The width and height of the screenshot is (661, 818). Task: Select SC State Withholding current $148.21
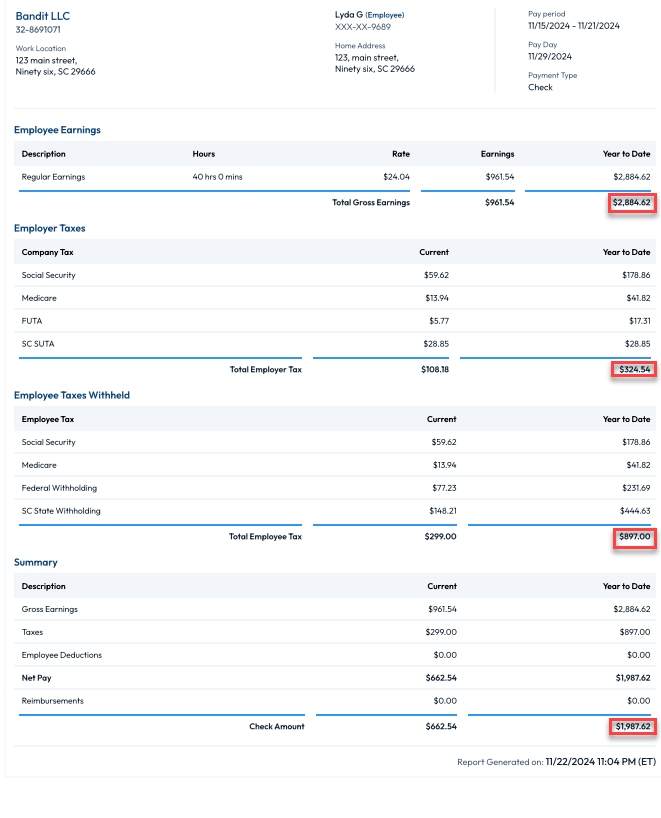point(442,511)
